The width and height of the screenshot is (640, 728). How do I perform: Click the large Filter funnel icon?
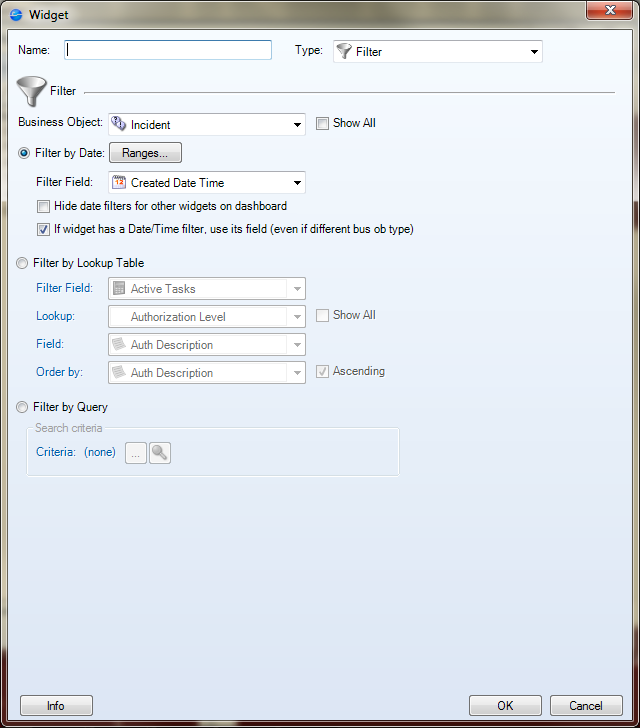[31, 91]
